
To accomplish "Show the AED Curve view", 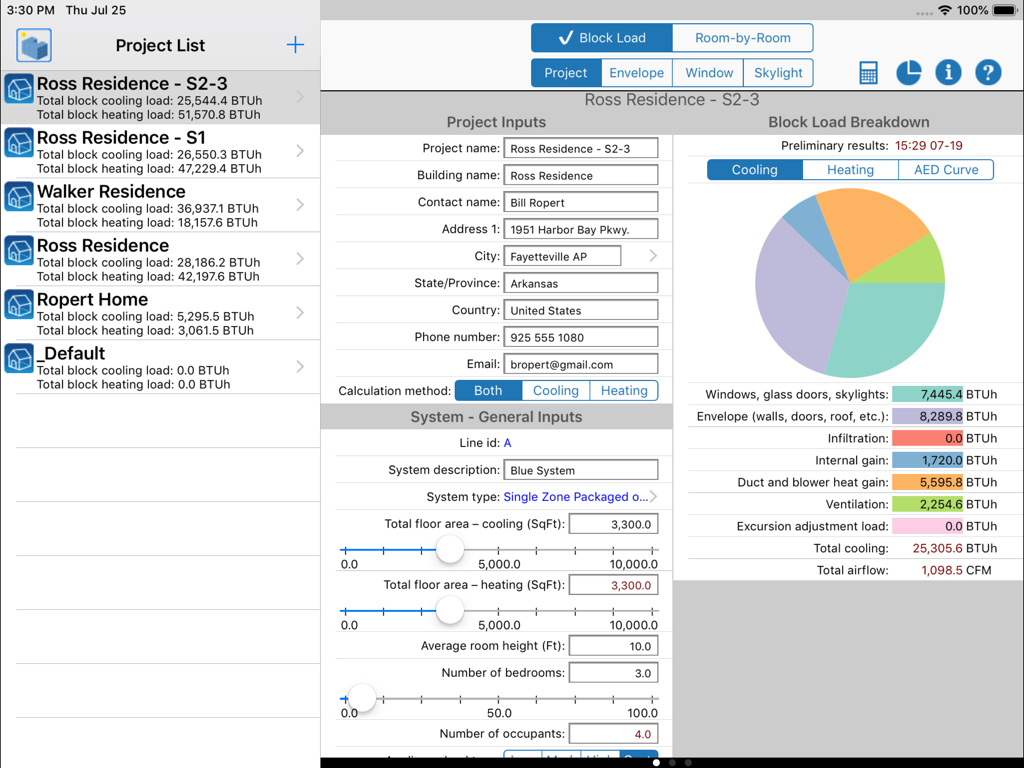I will click(x=945, y=169).
